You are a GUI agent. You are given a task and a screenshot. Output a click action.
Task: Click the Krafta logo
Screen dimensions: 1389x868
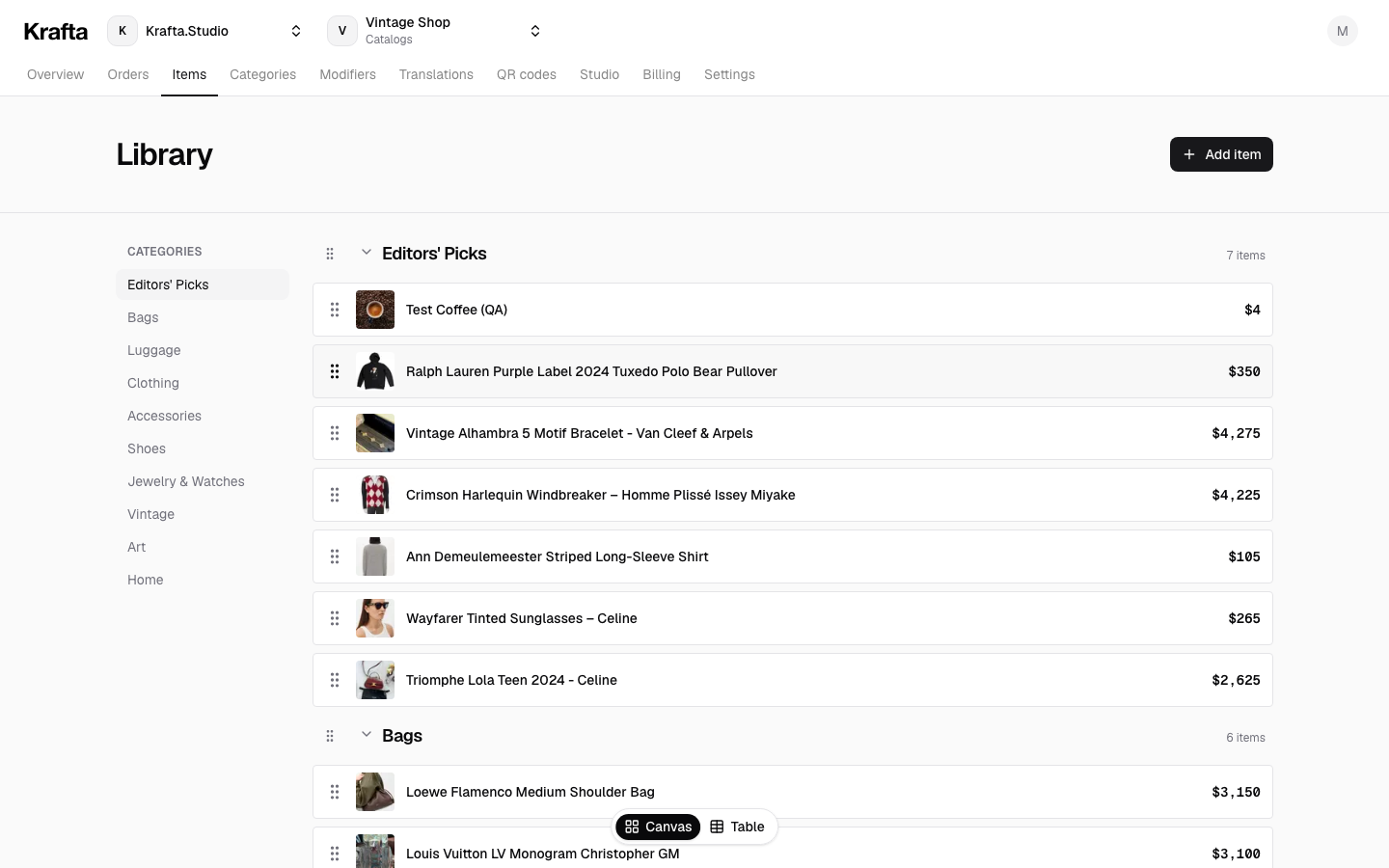(56, 31)
